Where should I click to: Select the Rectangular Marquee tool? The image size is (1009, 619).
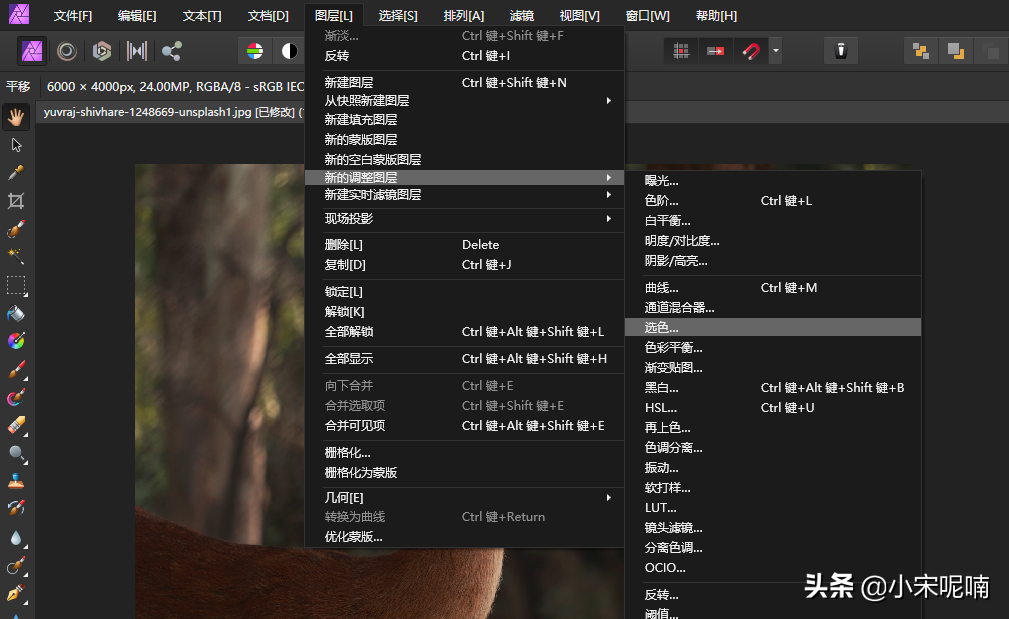(x=16, y=285)
